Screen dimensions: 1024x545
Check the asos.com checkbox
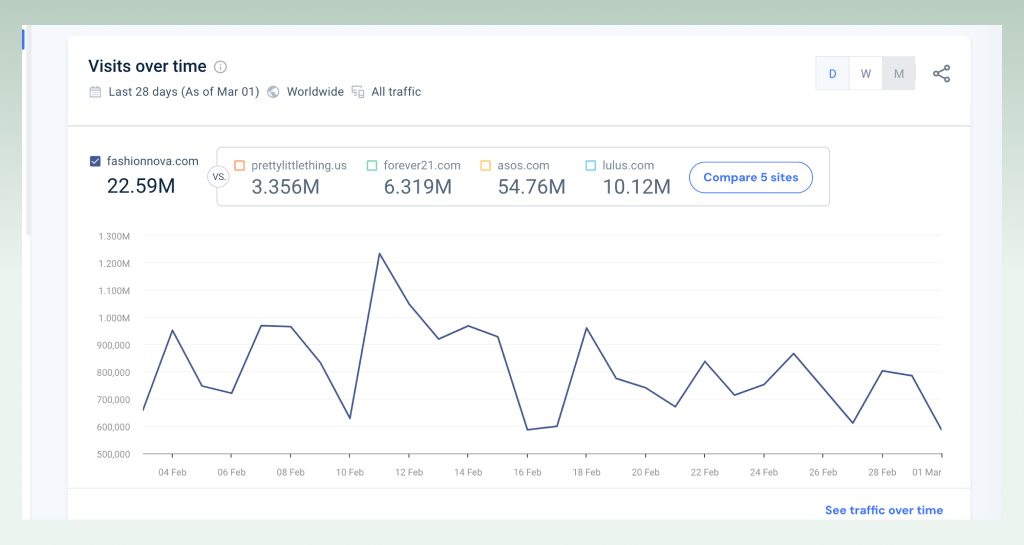point(485,166)
